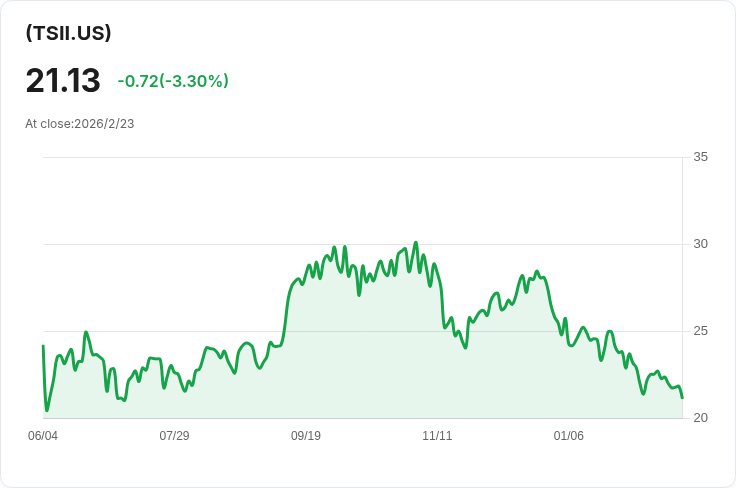Select the 07/29 date label
736x488 pixels.
click(174, 436)
